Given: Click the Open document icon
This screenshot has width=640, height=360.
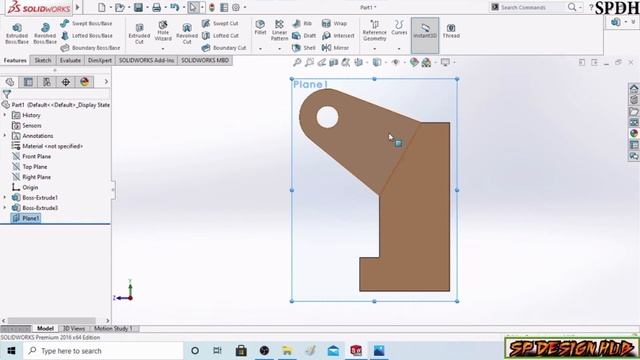Looking at the screenshot, I should [x=120, y=7].
